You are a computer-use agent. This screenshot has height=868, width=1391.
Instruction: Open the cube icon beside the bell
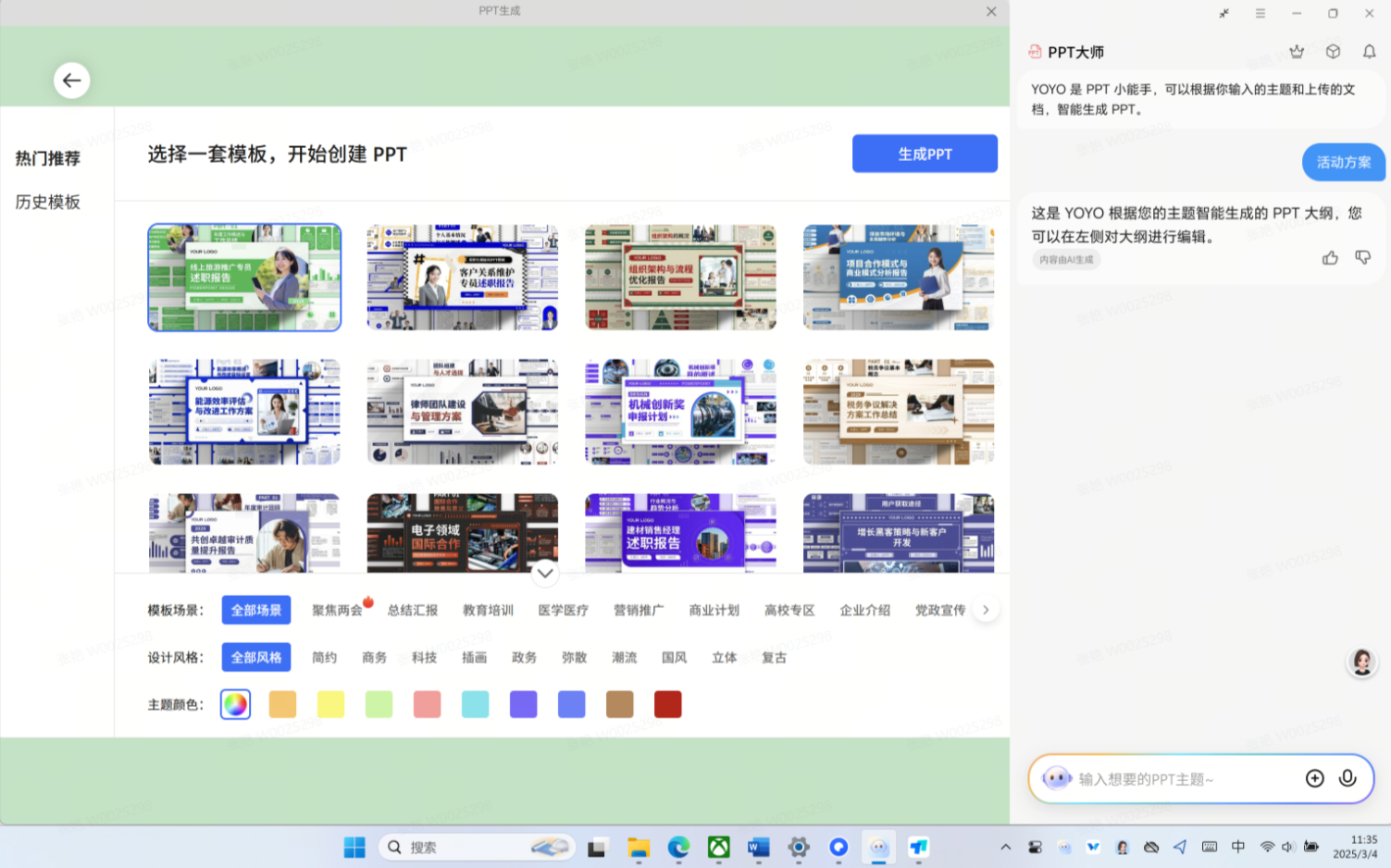1333,52
